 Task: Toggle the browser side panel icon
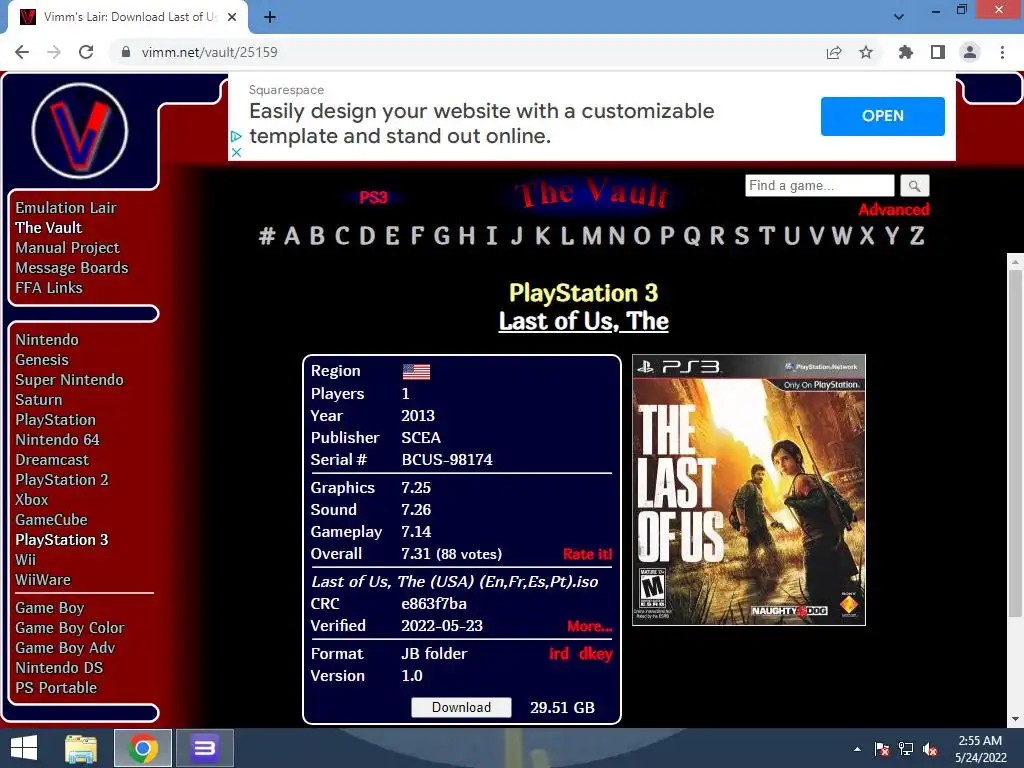[938, 52]
